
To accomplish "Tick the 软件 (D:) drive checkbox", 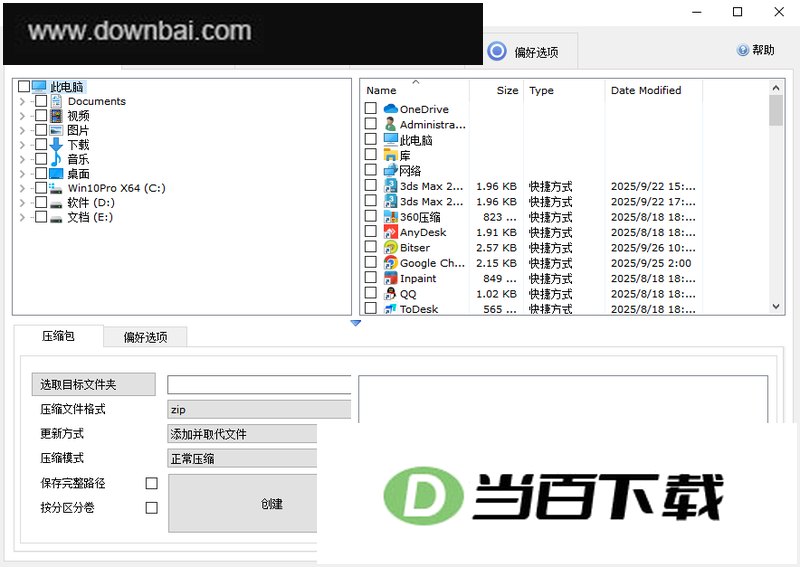I will (x=41, y=203).
